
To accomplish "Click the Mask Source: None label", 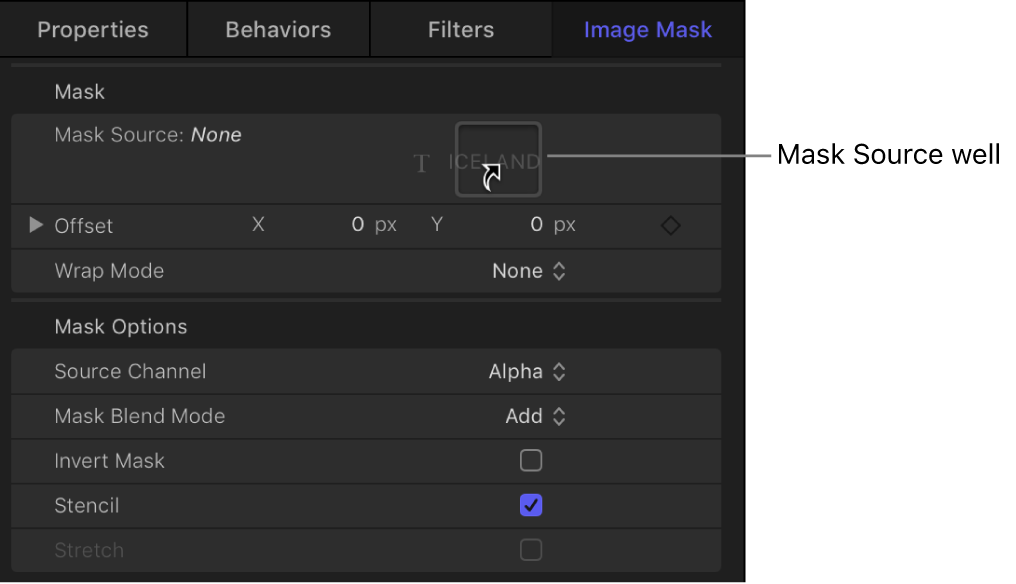I will click(148, 135).
